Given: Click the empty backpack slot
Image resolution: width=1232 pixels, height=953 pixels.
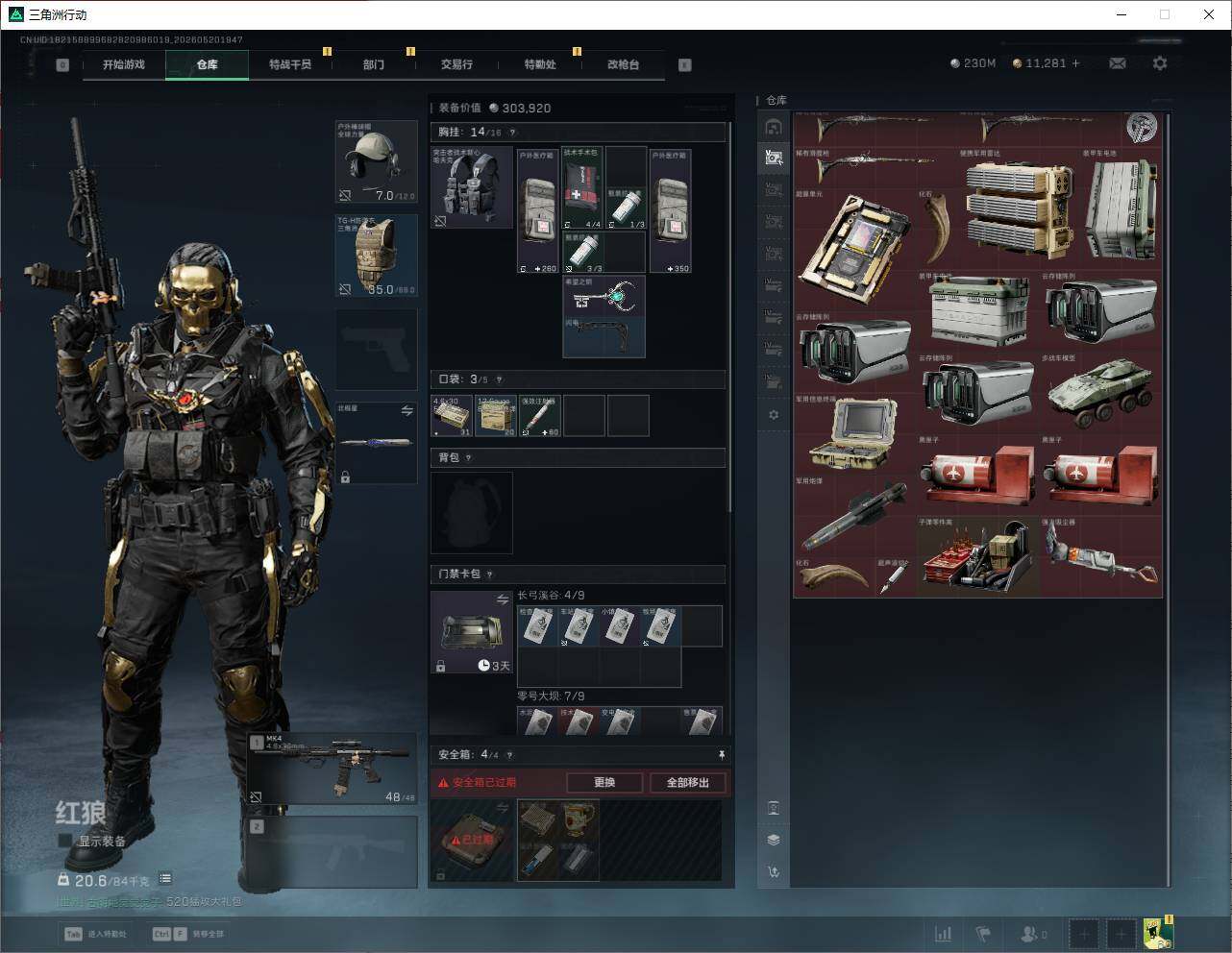Looking at the screenshot, I should tap(472, 512).
